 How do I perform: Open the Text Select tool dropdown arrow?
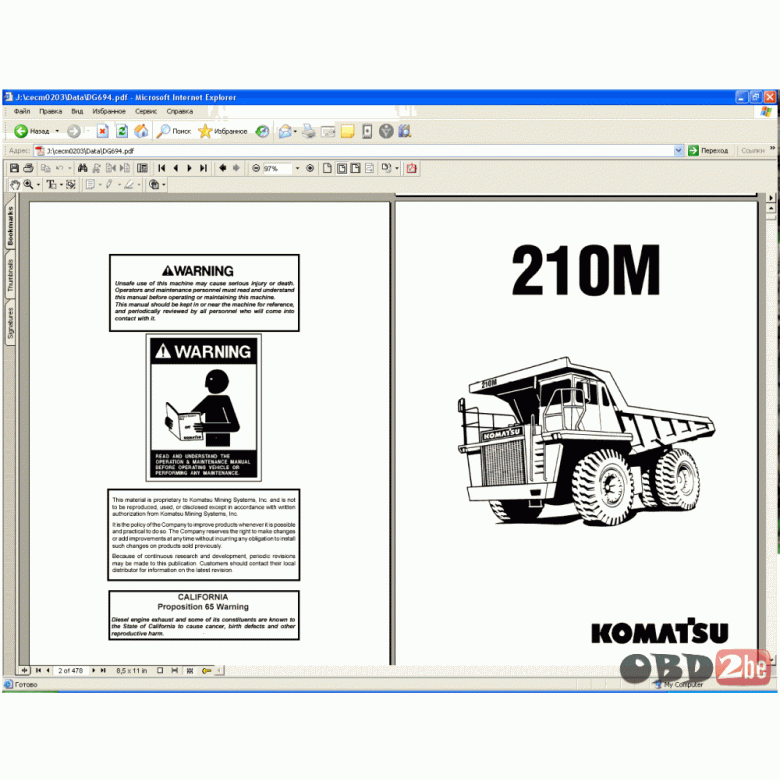pos(61,185)
